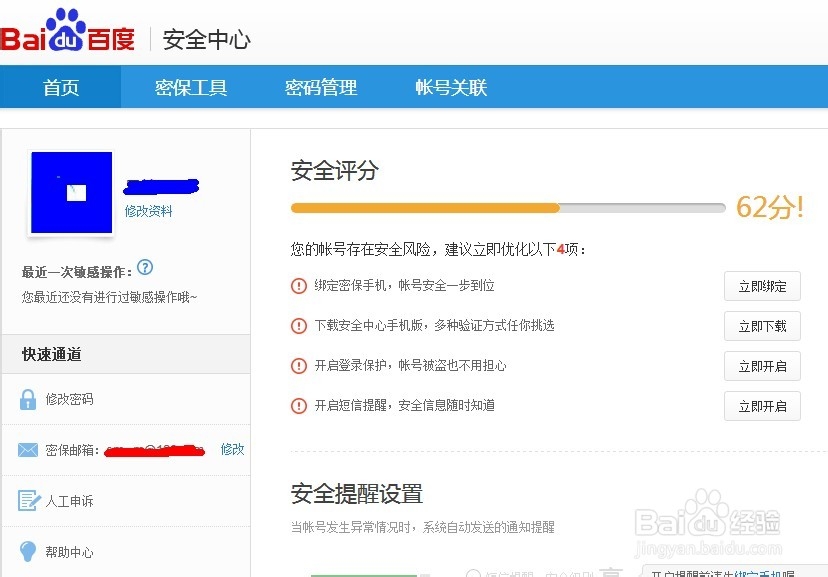Open 帮助中心 link
828x577 pixels.
tap(69, 552)
